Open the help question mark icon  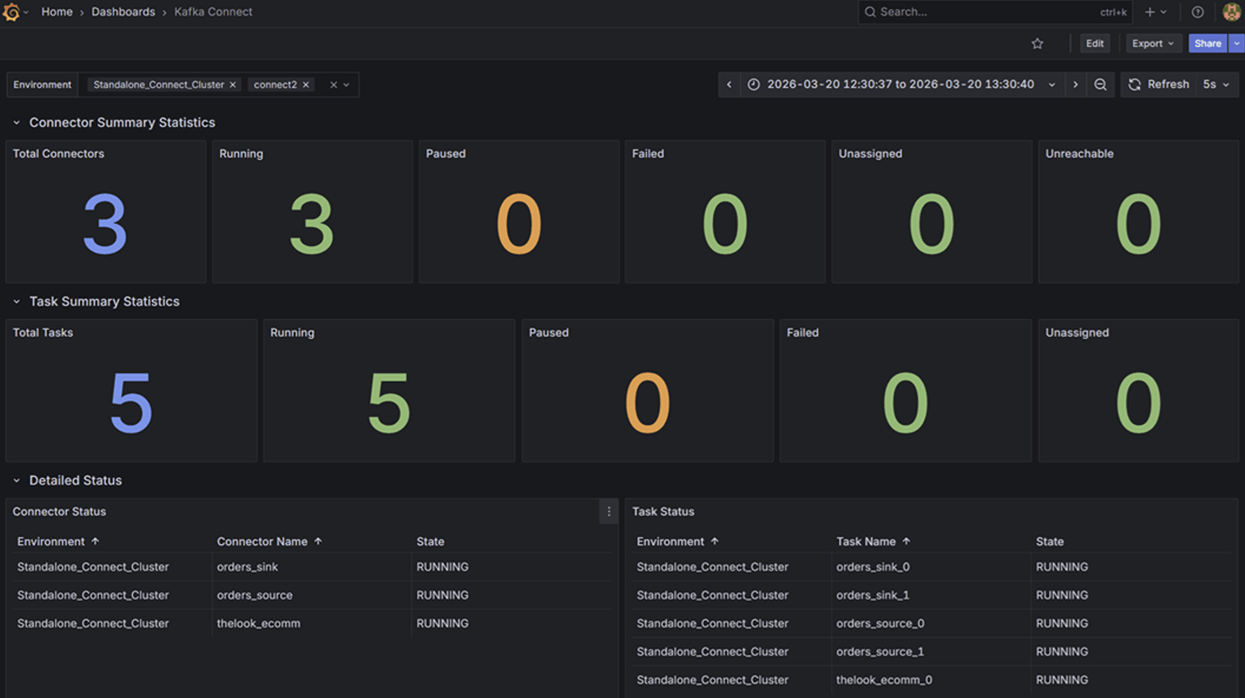coord(1197,12)
